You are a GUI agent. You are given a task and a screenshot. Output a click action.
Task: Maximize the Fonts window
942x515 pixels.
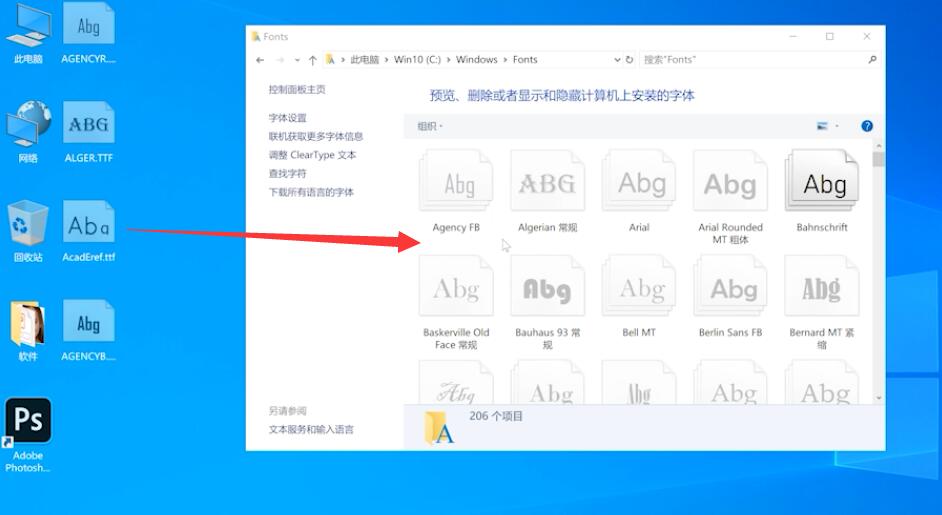pyautogui.click(x=830, y=37)
